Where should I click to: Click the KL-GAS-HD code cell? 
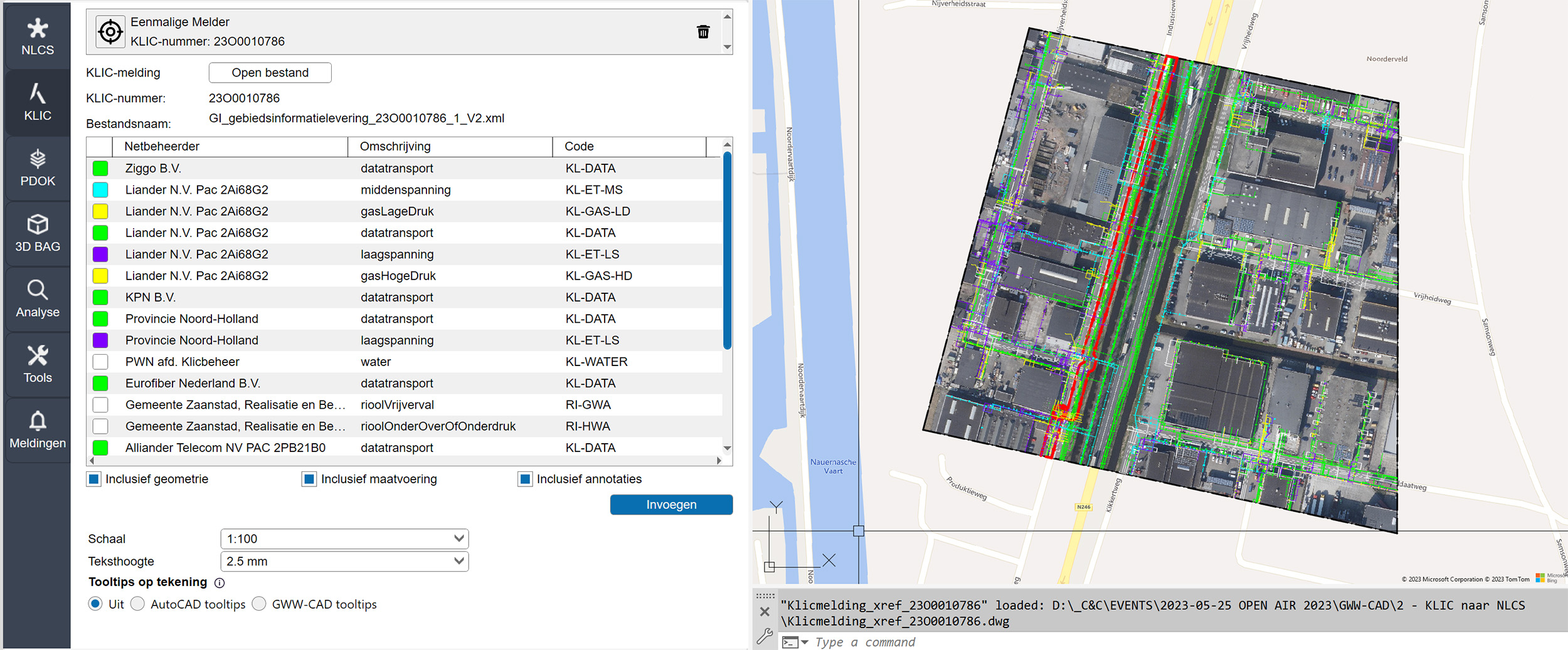point(599,276)
